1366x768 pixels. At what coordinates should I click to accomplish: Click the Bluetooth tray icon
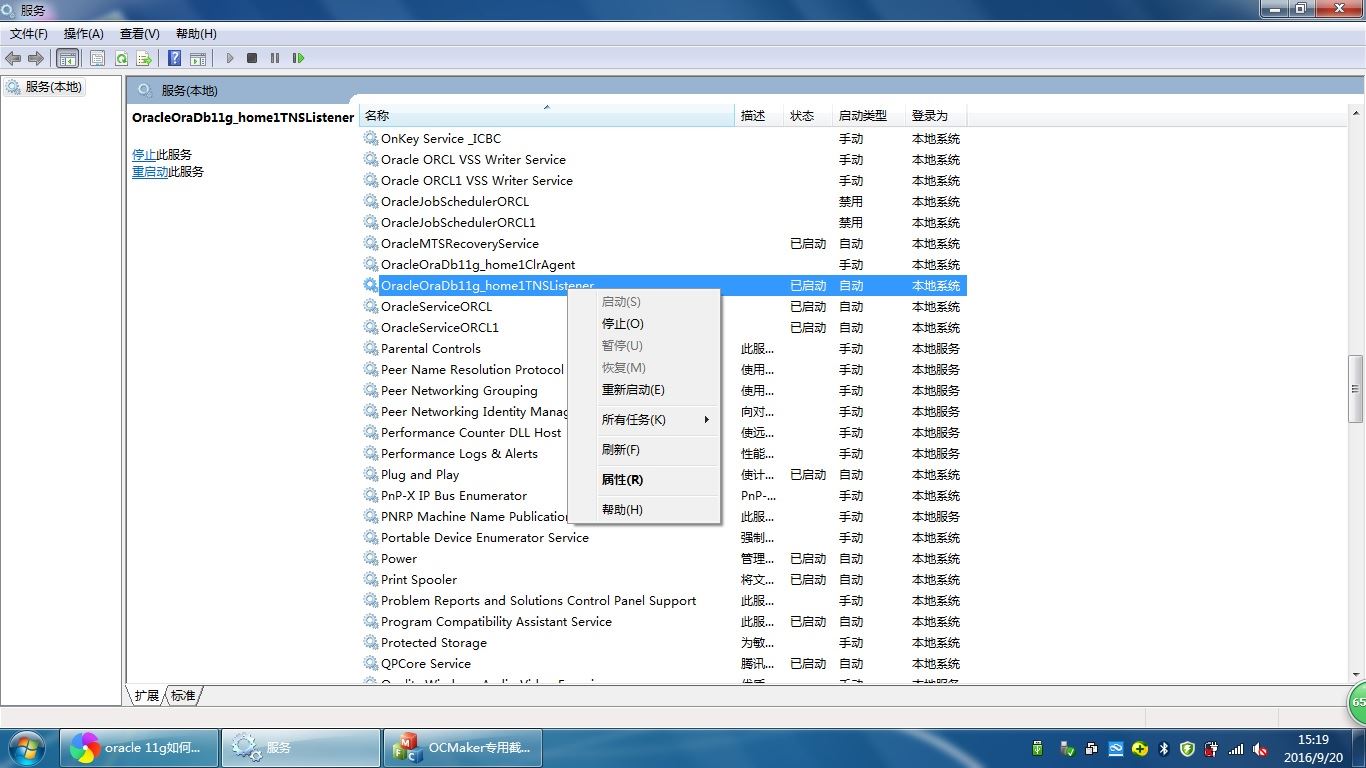click(x=1164, y=748)
